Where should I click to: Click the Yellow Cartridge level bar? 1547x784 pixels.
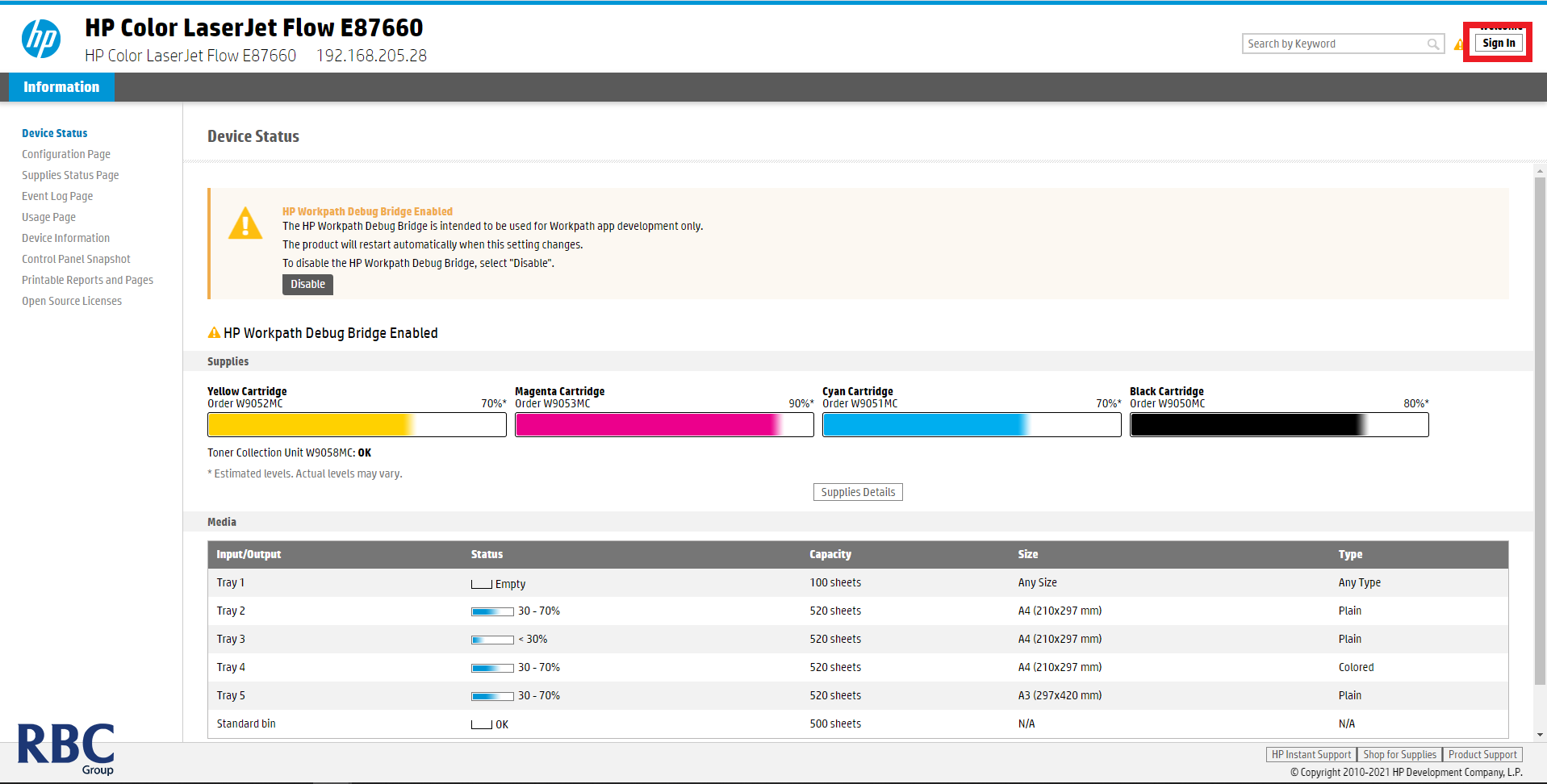click(357, 424)
